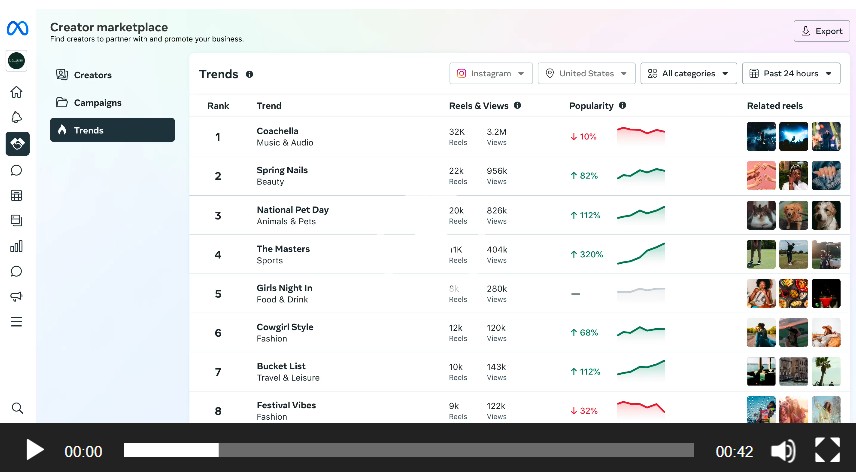Open third related reel for Cowgirl Style
The width and height of the screenshot is (856, 472).
pos(826,333)
